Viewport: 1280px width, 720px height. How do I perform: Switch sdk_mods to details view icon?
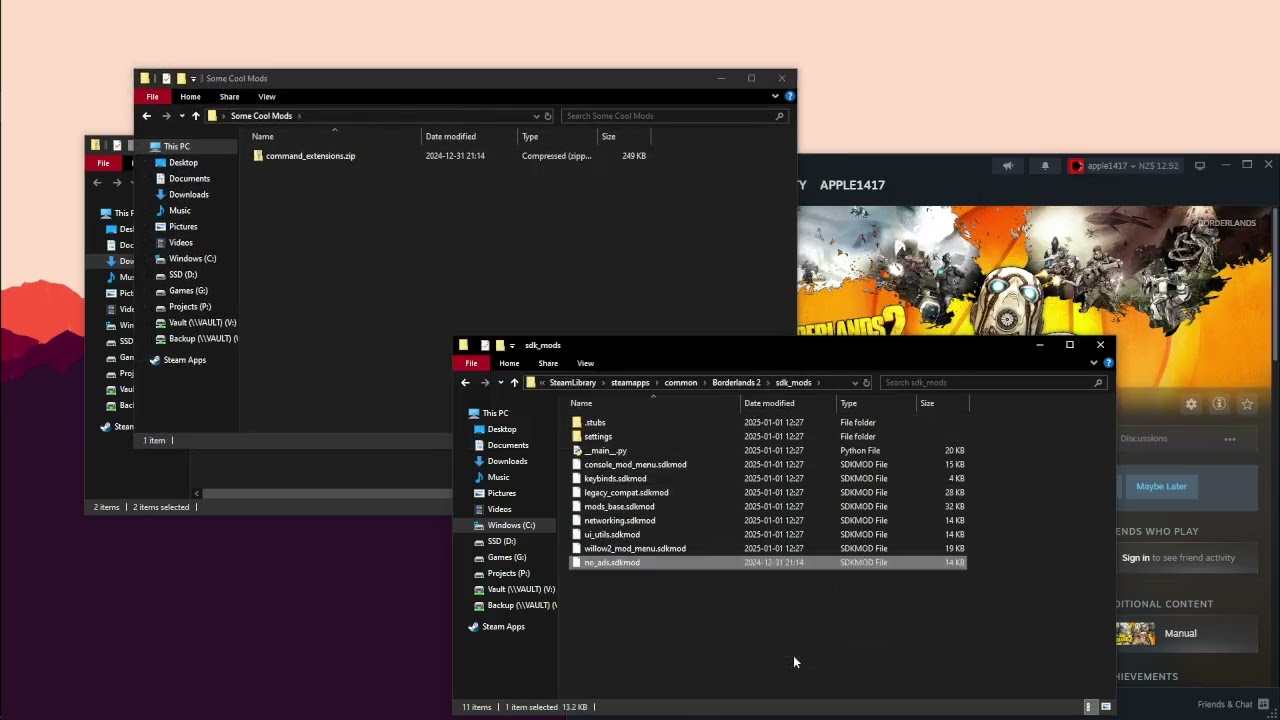(x=1089, y=707)
